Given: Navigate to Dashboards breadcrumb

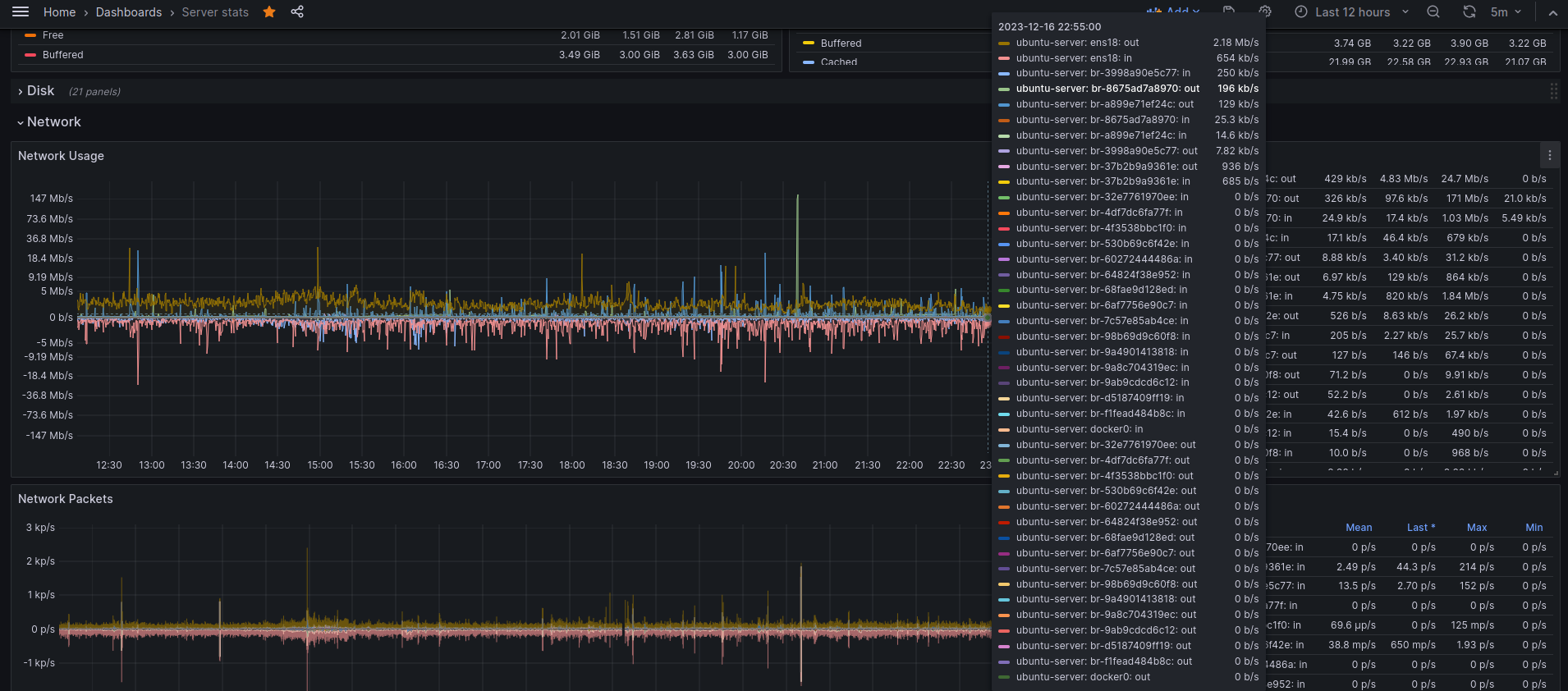Looking at the screenshot, I should [x=129, y=12].
